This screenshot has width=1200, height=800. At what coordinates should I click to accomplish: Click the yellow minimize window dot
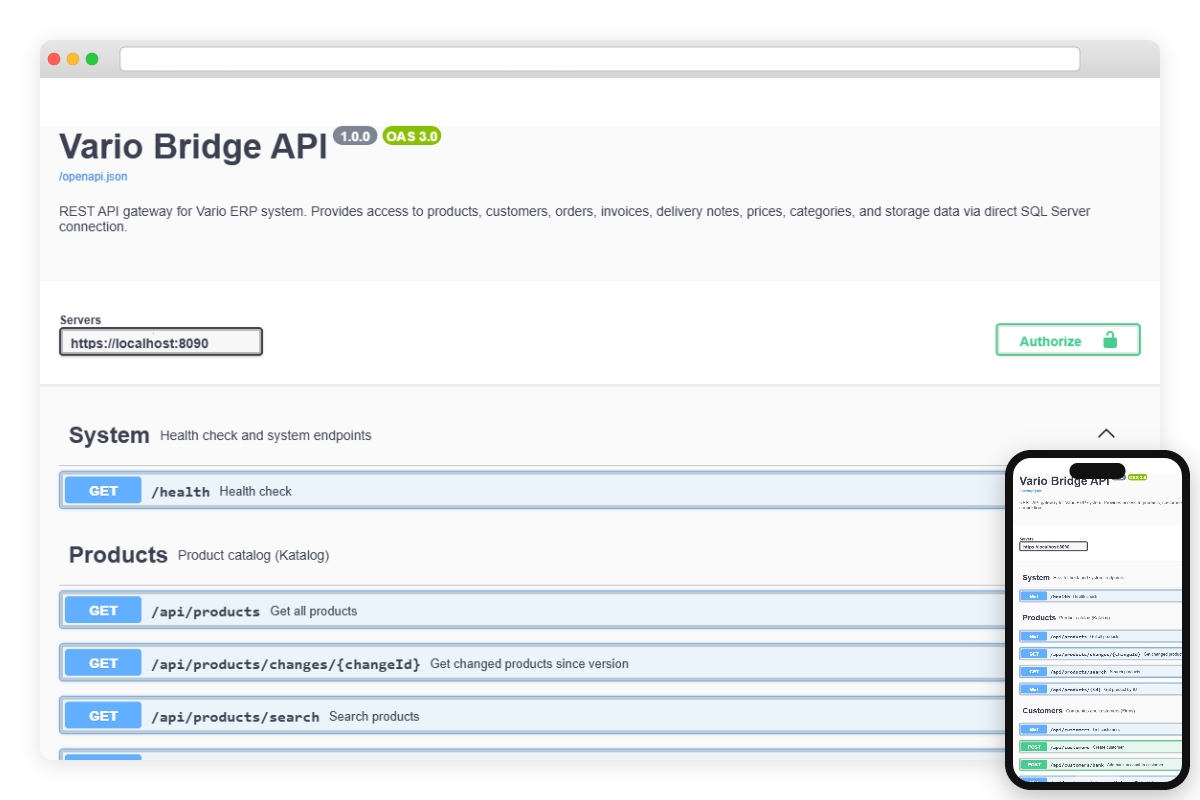pyautogui.click(x=73, y=59)
